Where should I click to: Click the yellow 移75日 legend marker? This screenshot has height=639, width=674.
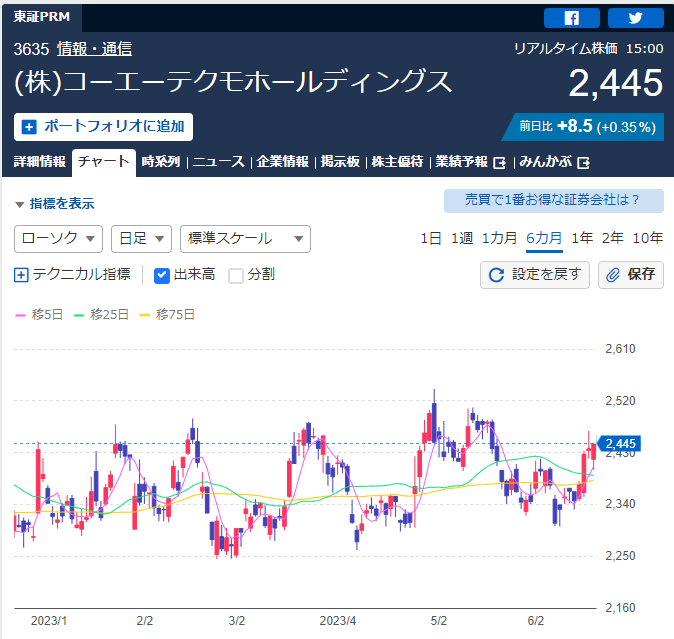(x=145, y=315)
